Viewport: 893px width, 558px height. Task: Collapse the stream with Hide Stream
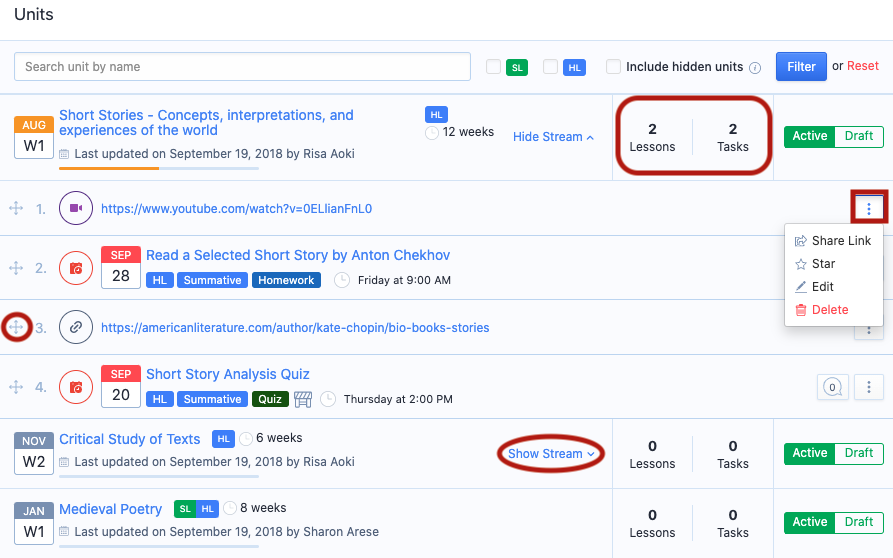click(553, 137)
